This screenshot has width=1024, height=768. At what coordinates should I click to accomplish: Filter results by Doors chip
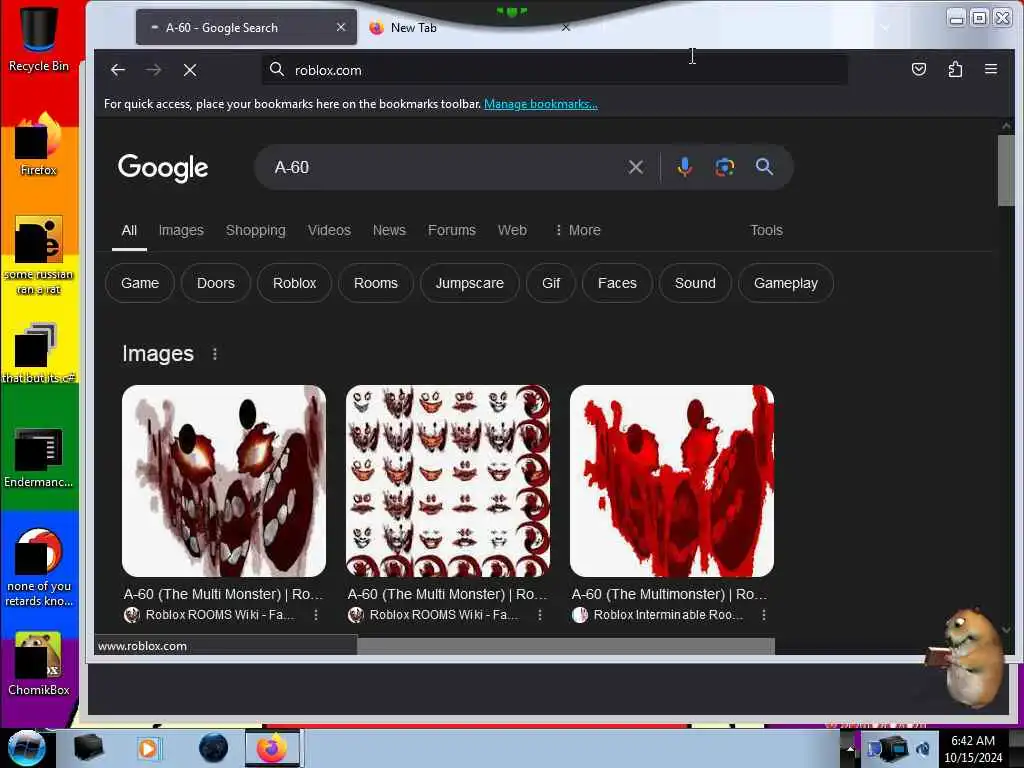[x=216, y=283]
